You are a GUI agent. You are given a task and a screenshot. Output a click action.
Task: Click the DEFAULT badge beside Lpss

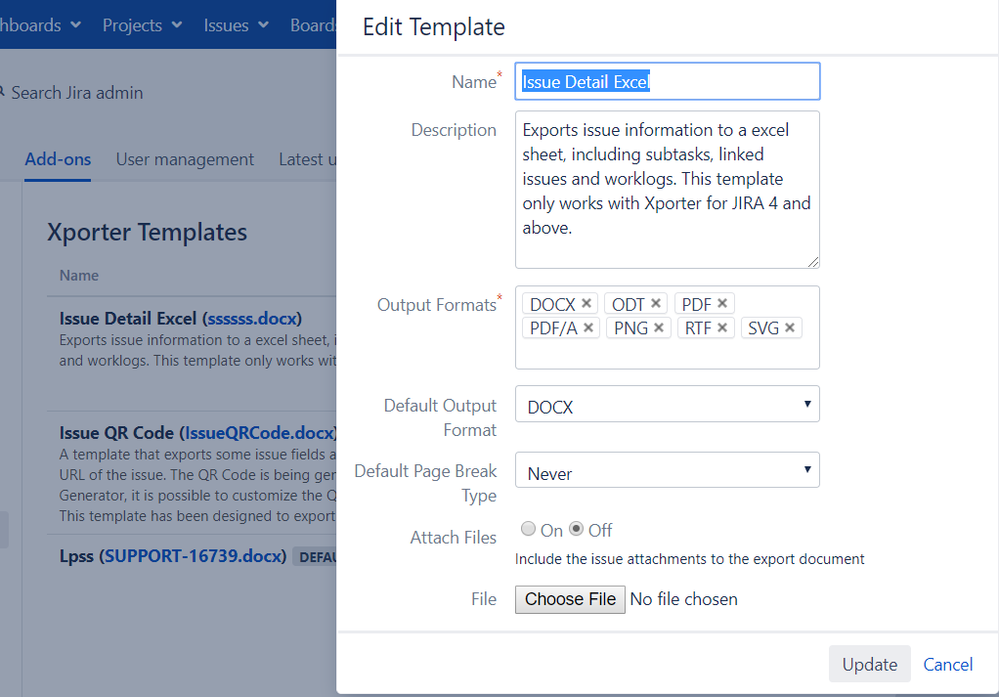click(315, 557)
